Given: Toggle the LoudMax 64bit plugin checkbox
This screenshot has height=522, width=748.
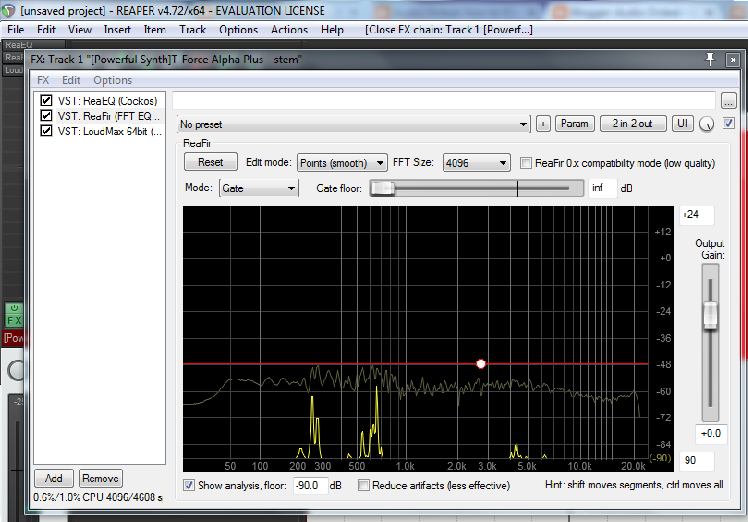Looking at the screenshot, I should [x=46, y=131].
